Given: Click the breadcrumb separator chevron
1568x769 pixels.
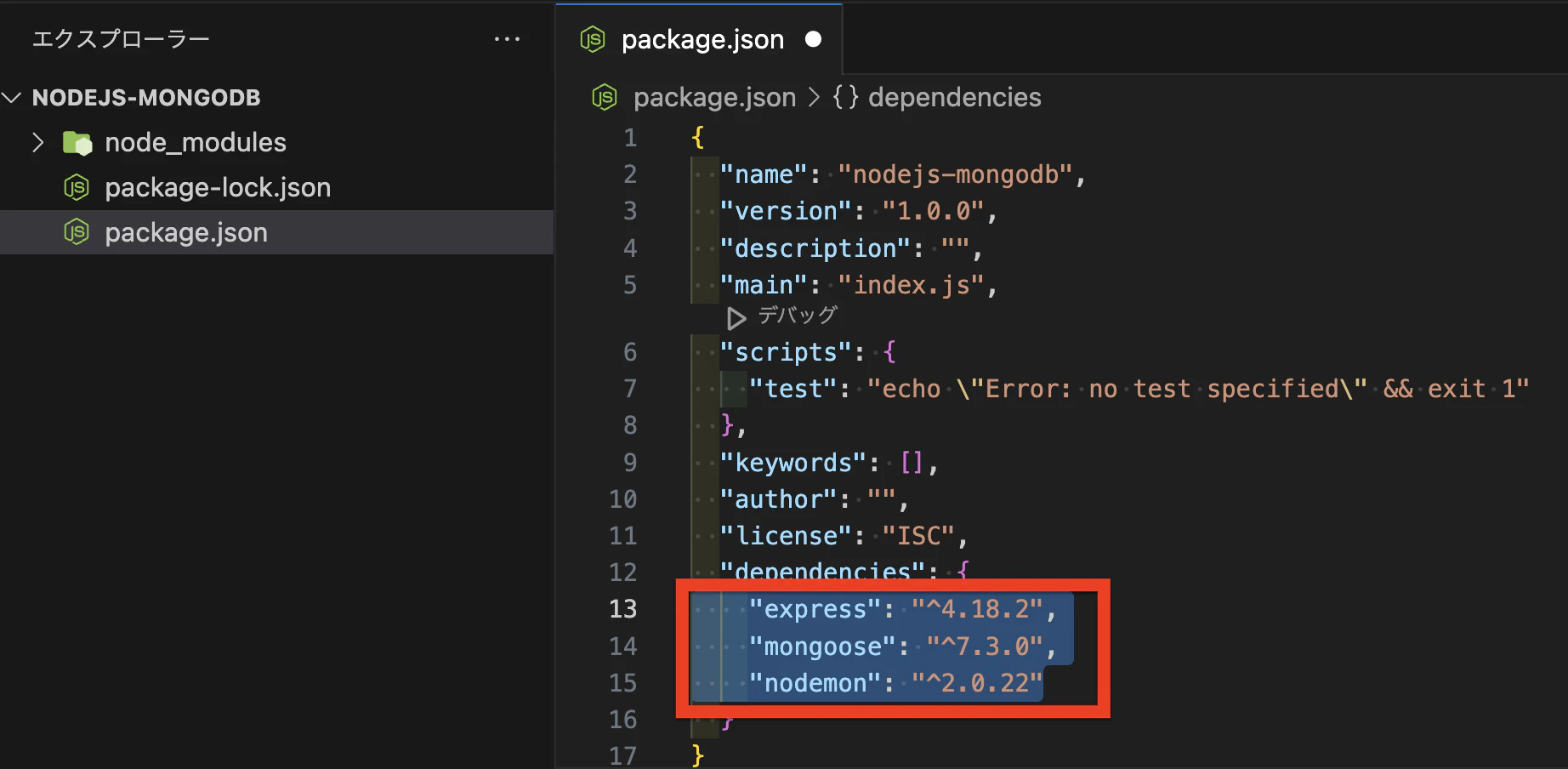Looking at the screenshot, I should pos(815,98).
